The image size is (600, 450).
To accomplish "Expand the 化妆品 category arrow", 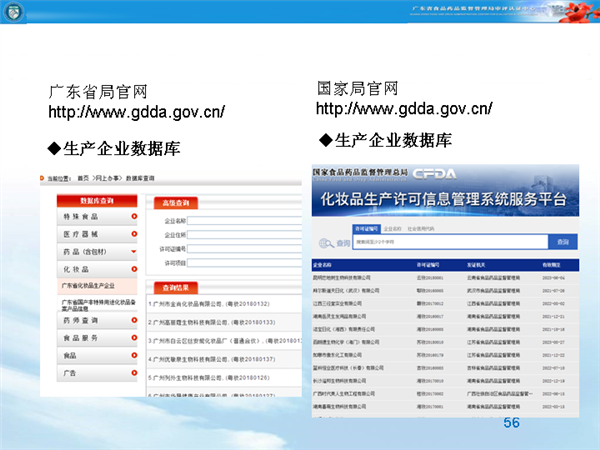I will (132, 270).
